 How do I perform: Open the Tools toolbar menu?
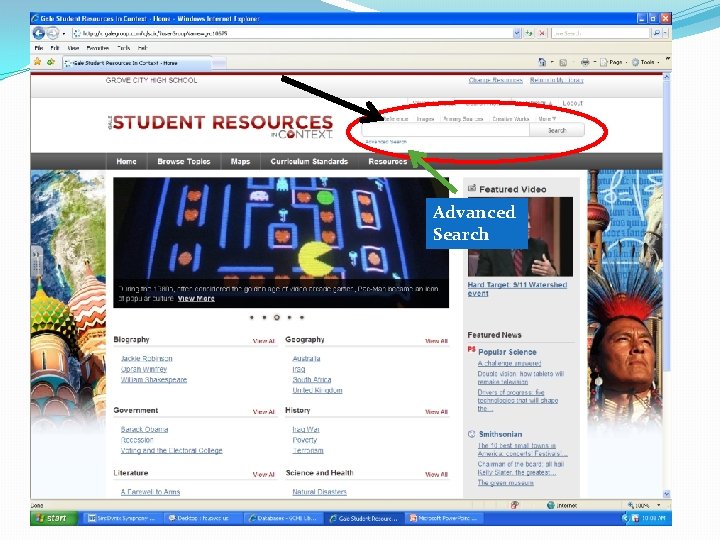[x=646, y=62]
